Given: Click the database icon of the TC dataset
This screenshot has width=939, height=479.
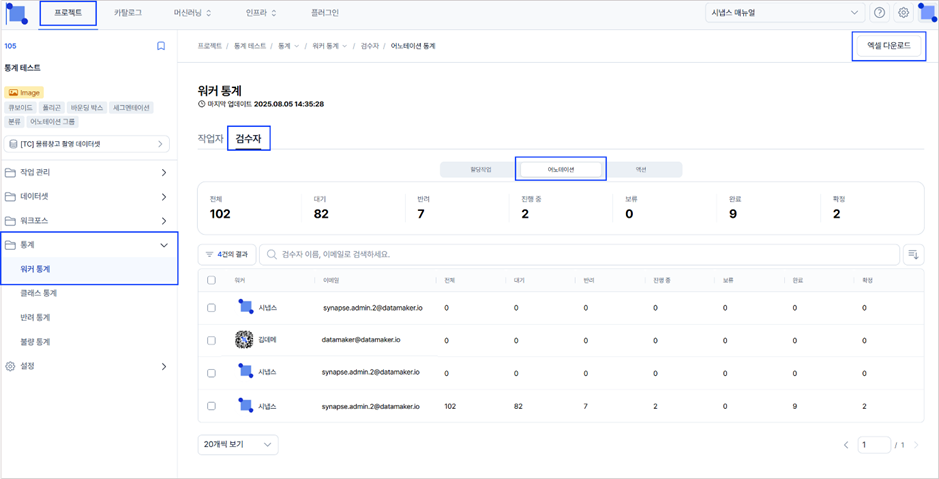Looking at the screenshot, I should pyautogui.click(x=13, y=144).
